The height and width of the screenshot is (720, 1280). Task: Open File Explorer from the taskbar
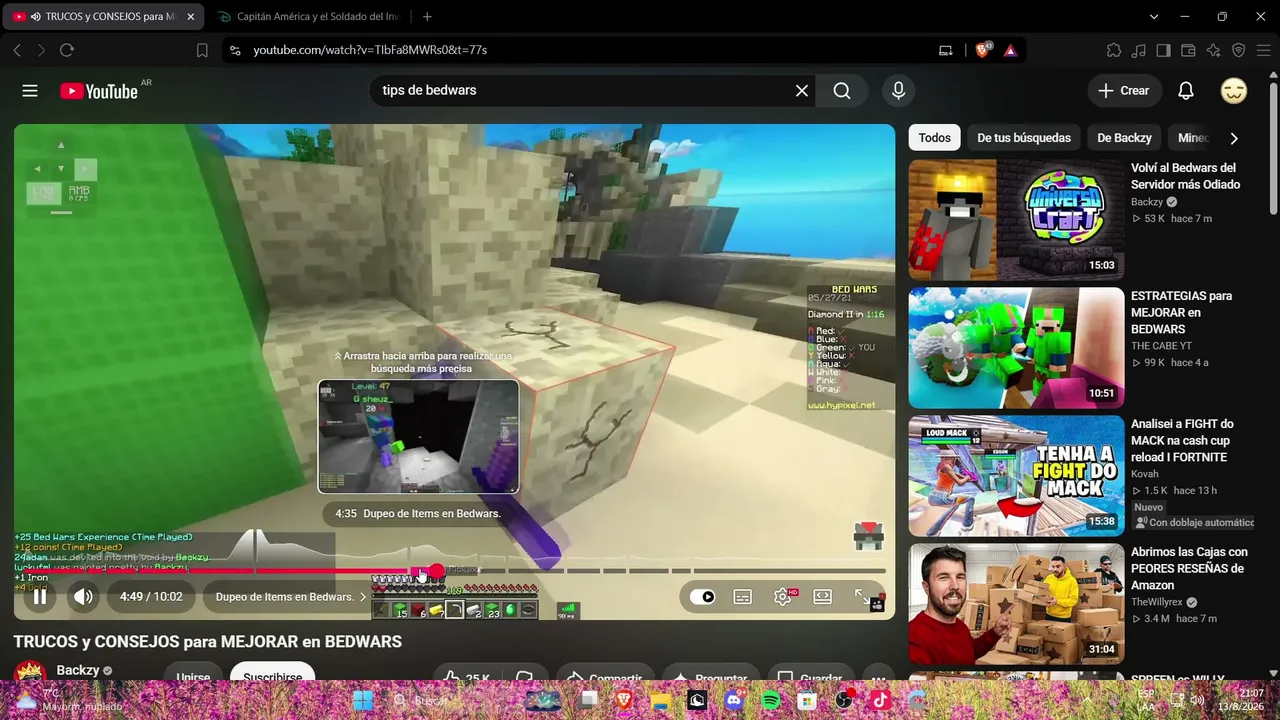[660, 700]
